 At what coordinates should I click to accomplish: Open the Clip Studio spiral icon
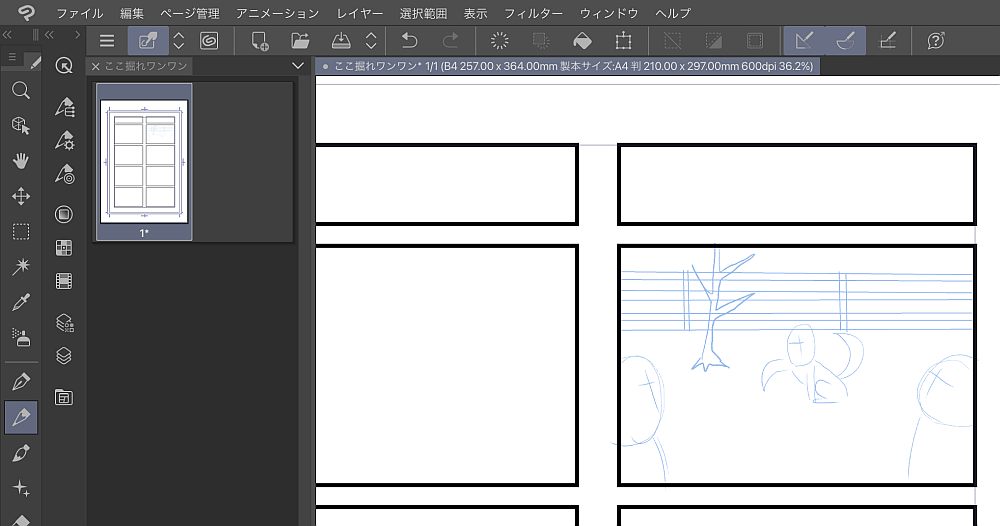[209, 41]
